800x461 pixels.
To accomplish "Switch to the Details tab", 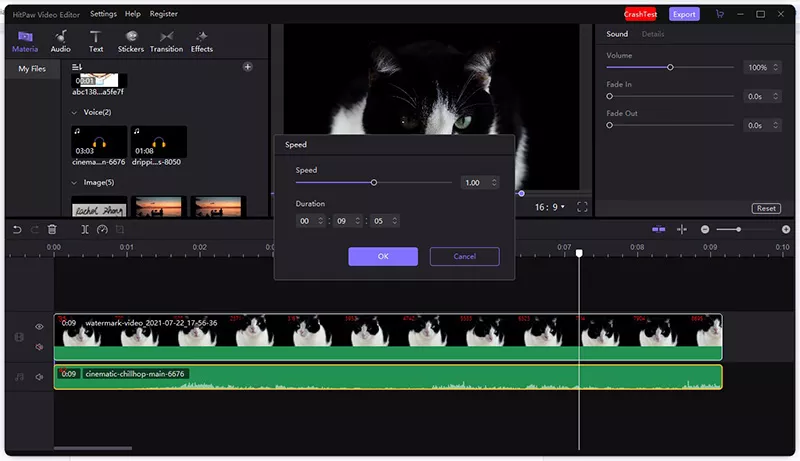I will [652, 34].
